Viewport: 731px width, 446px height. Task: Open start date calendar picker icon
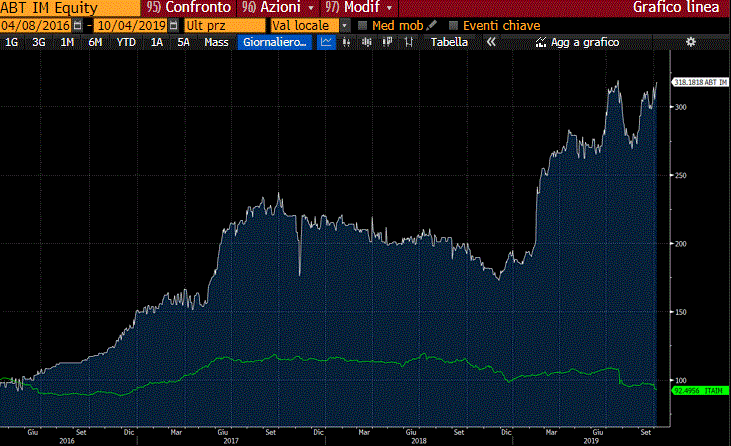tap(77, 24)
